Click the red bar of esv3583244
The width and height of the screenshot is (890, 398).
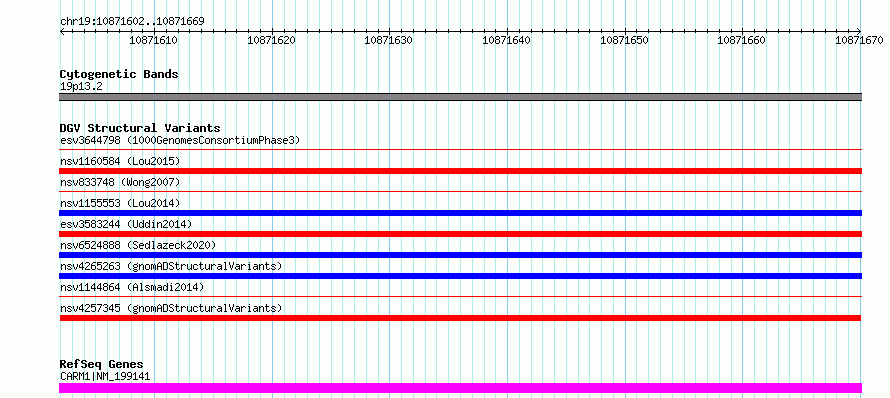460,234
